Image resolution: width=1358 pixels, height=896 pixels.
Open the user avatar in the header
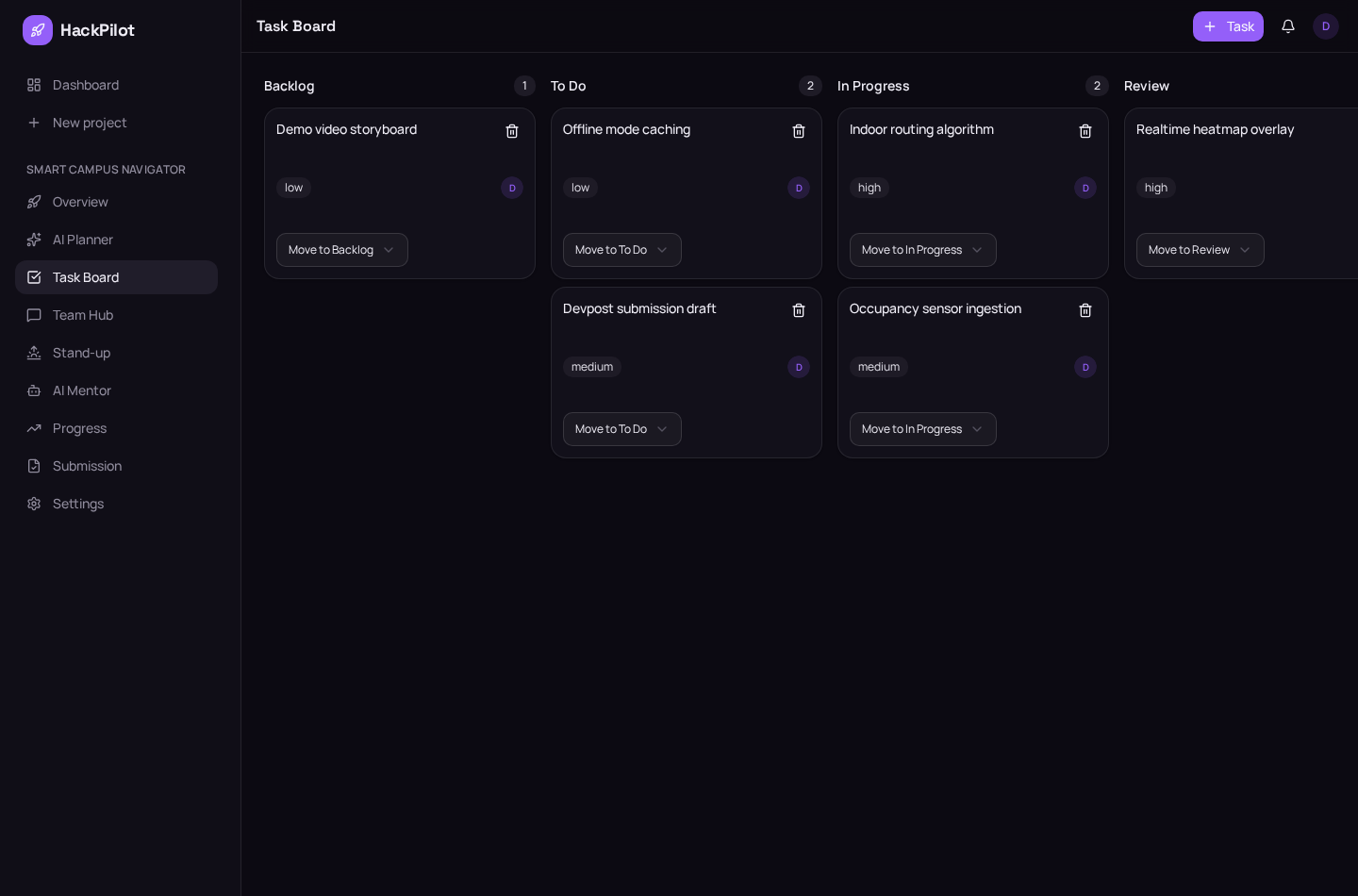coord(1326,26)
